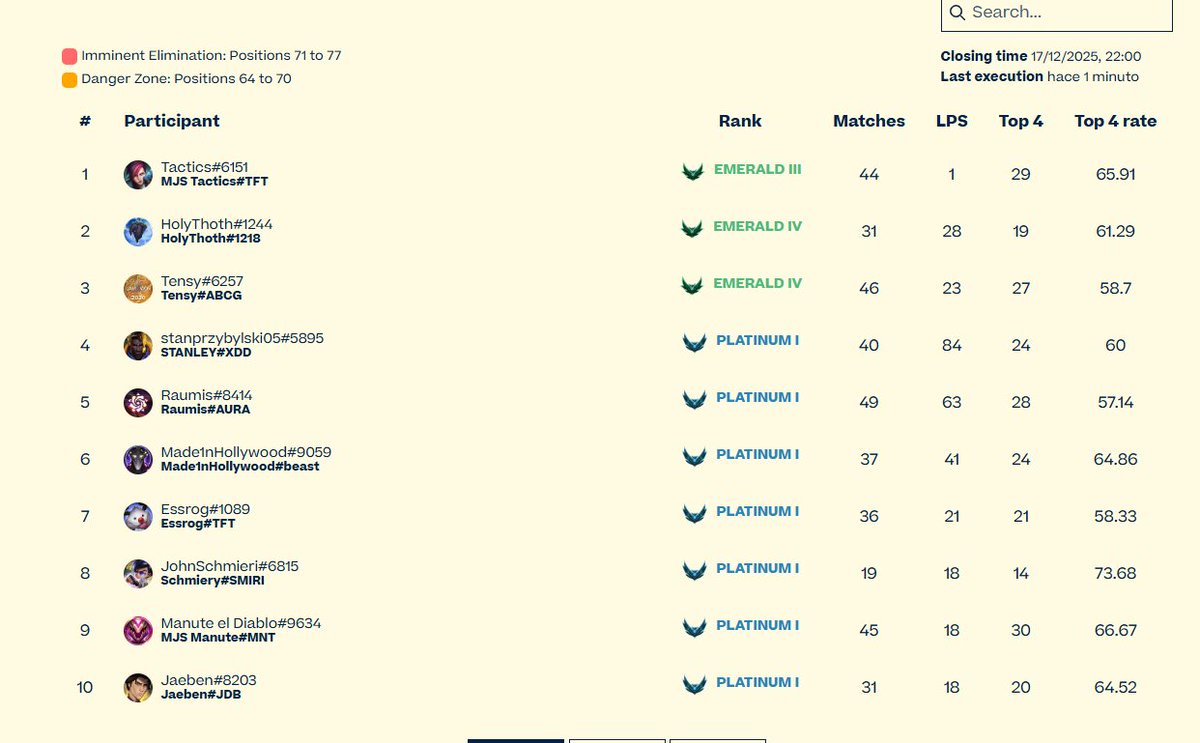This screenshot has height=743, width=1200.
Task: Click Closing time 17/12/2025, 22:00 text
Action: (1041, 57)
